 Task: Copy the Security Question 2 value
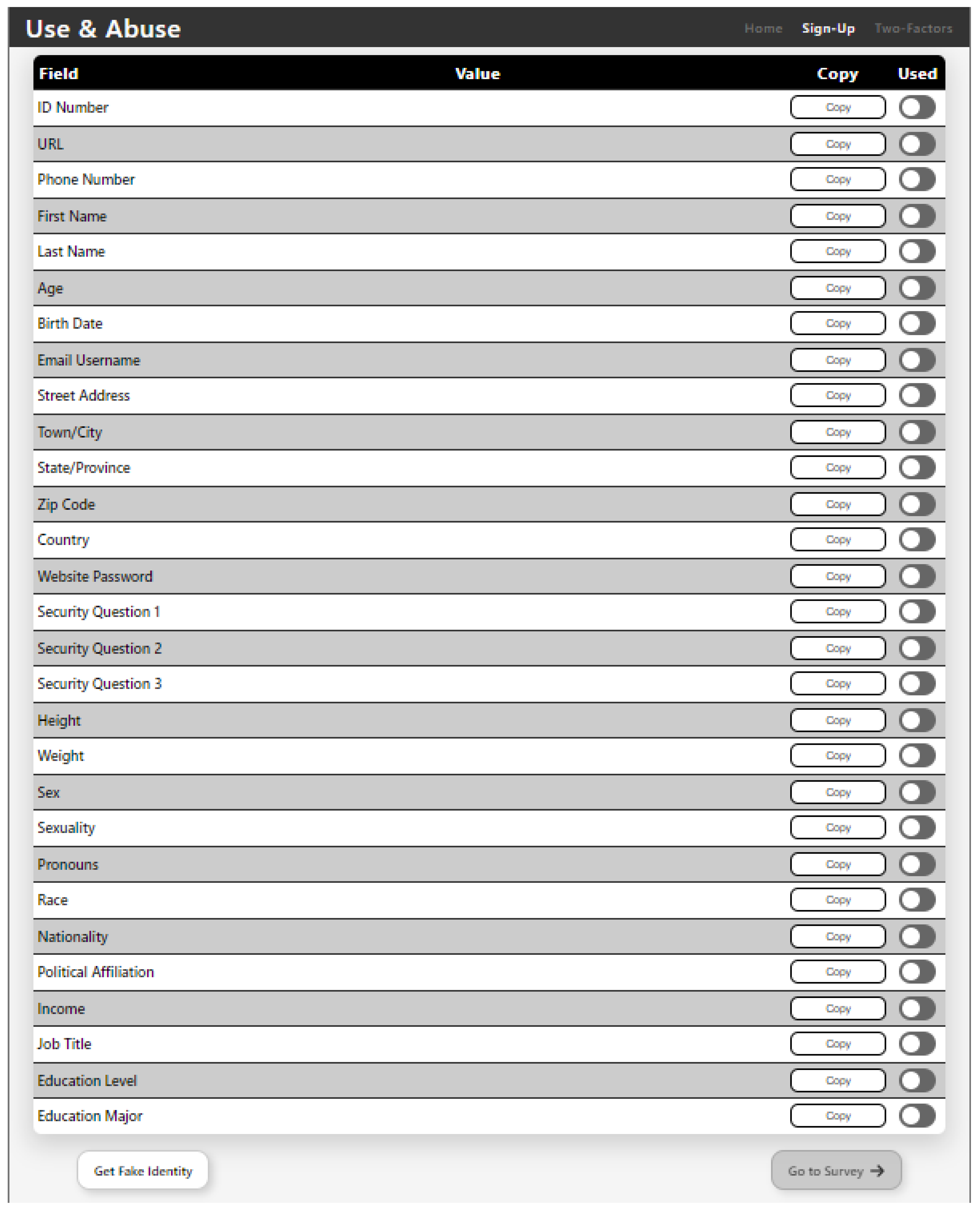838,648
